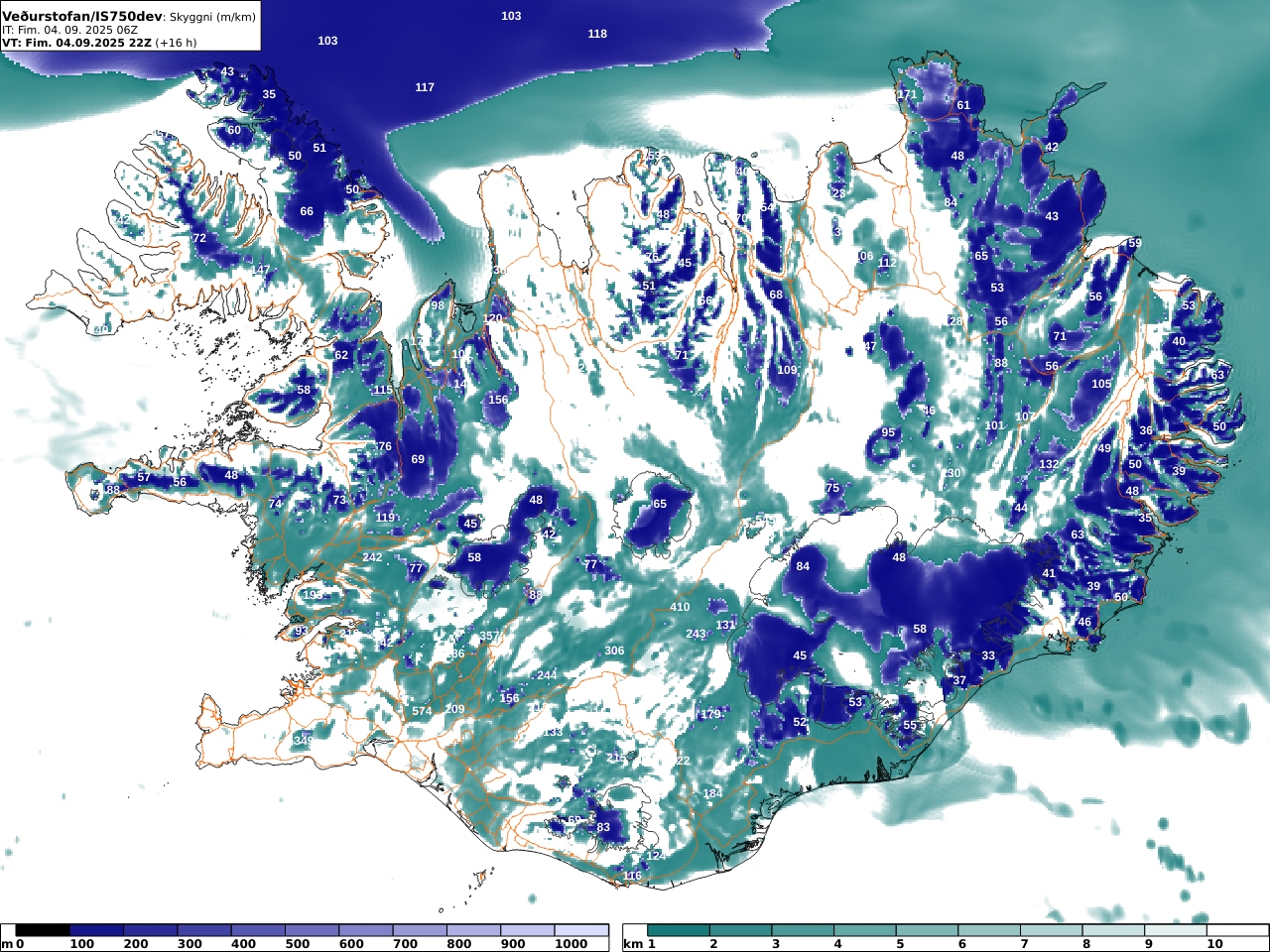The image size is (1270, 952).
Task: Click the visibility value 52 on the map
Action: (800, 722)
